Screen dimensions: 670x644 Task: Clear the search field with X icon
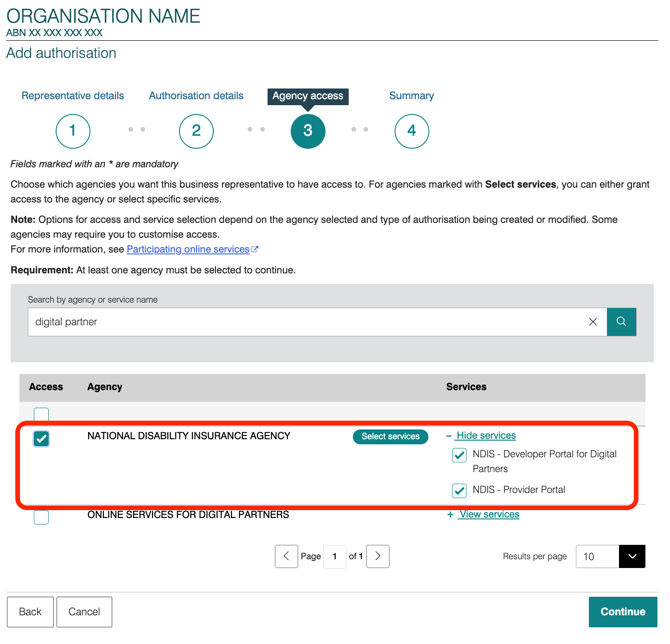[592, 322]
